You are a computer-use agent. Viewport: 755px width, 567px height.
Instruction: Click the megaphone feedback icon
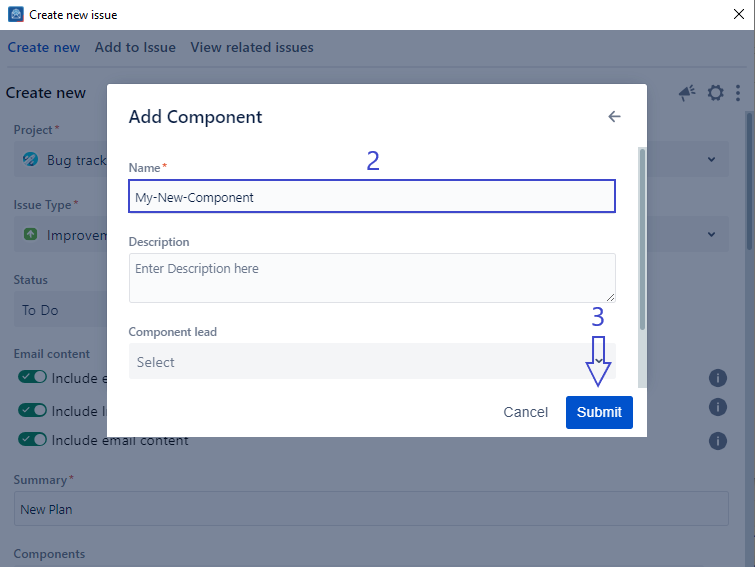687,93
